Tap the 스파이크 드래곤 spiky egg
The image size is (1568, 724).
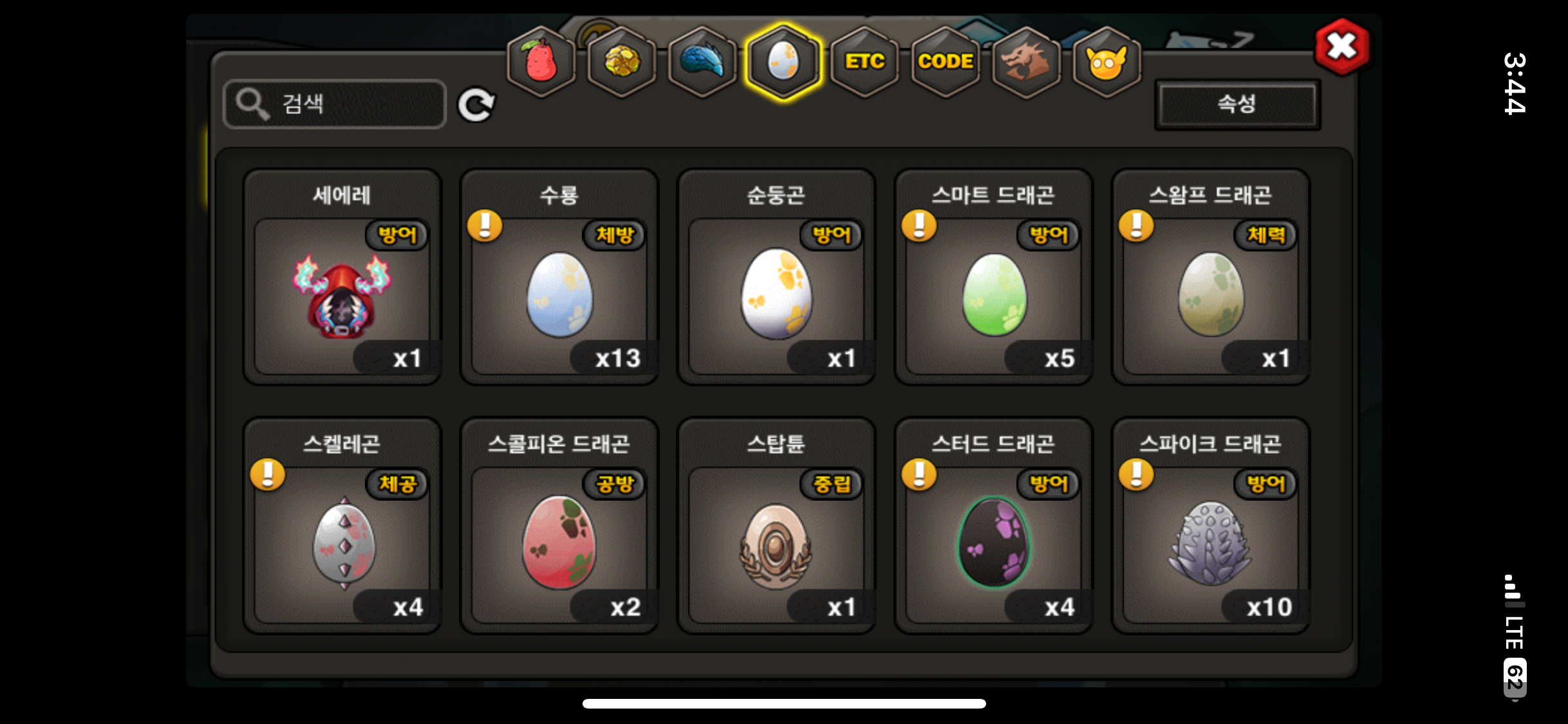point(1210,526)
